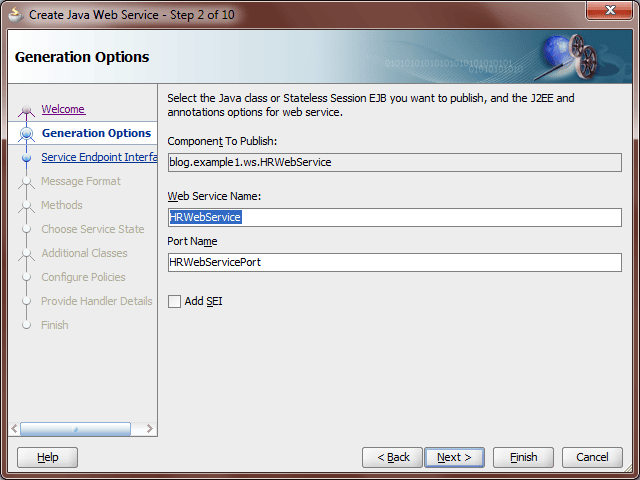Cancel the Create Java Web Service wizard

pos(592,457)
